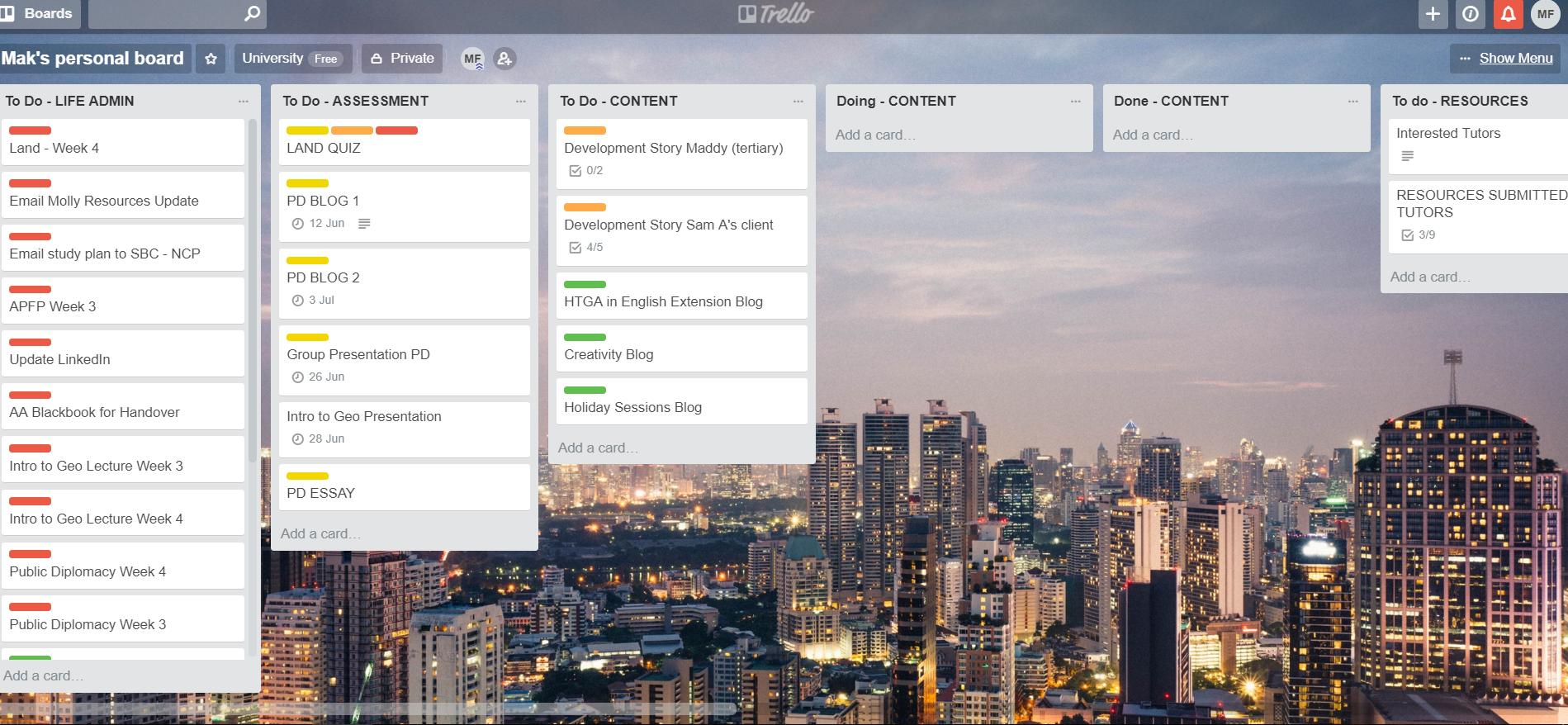Open Public Diplomacy Week 4 card
The height and width of the screenshot is (725, 1568).
(123, 566)
